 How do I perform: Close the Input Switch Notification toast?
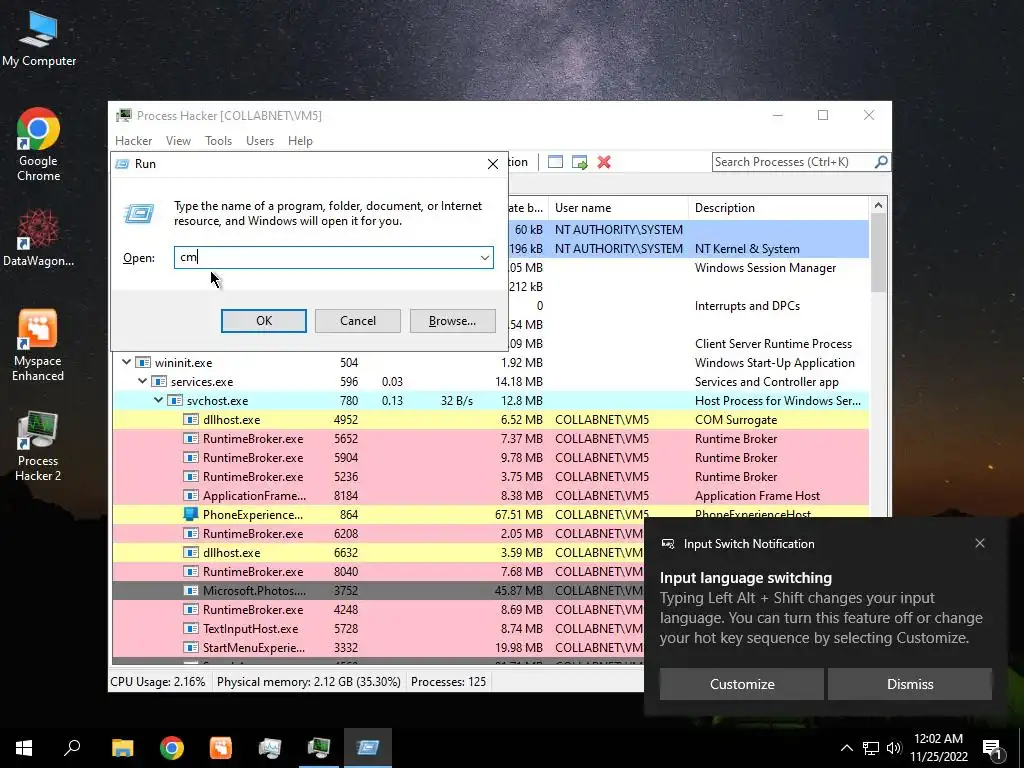(980, 543)
